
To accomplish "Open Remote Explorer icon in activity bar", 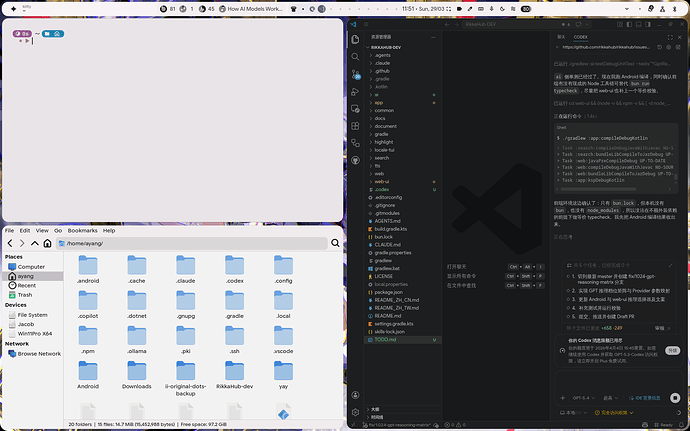I will pos(356,109).
